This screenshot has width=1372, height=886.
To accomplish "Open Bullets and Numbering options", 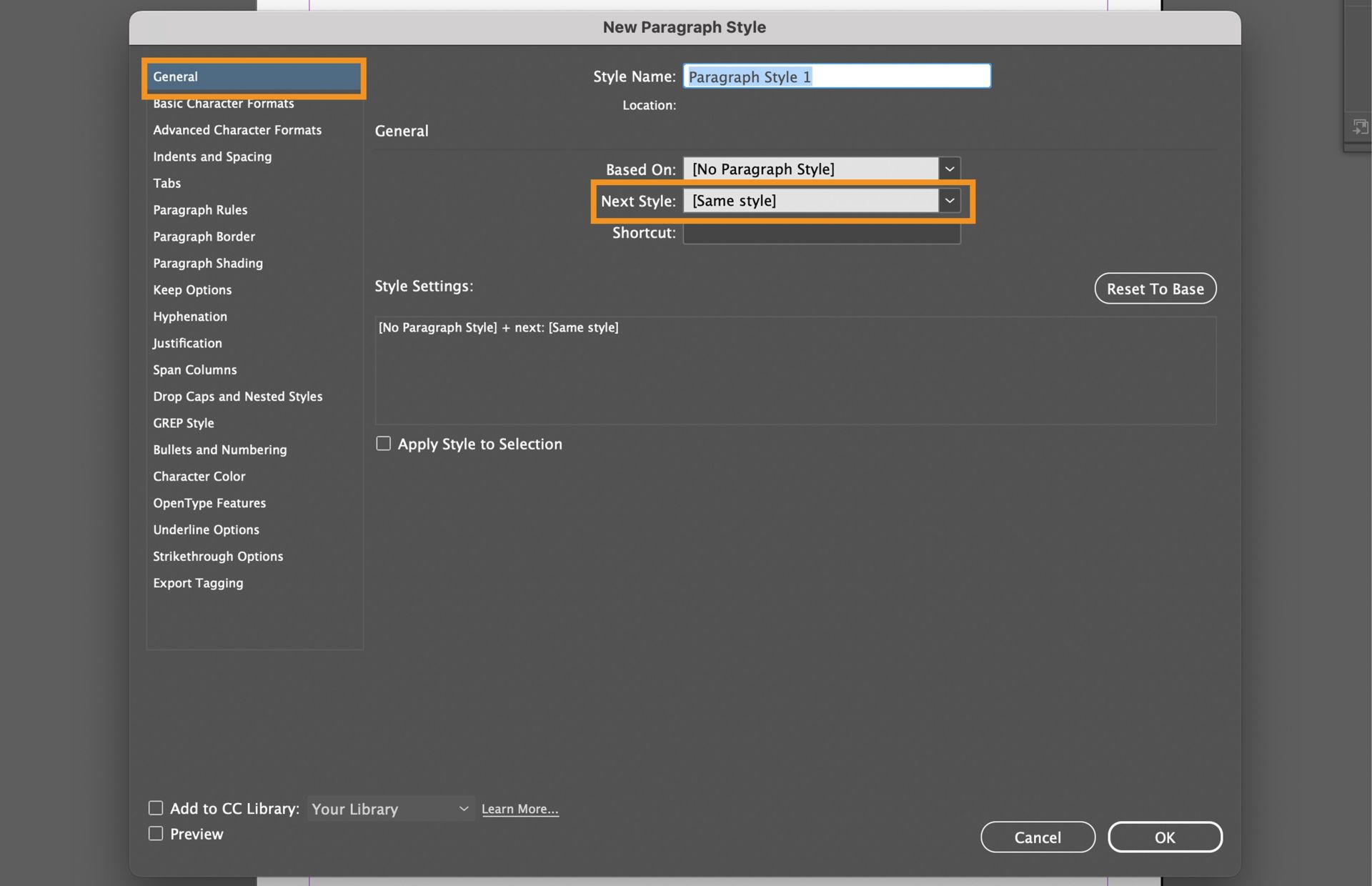I will pyautogui.click(x=219, y=449).
